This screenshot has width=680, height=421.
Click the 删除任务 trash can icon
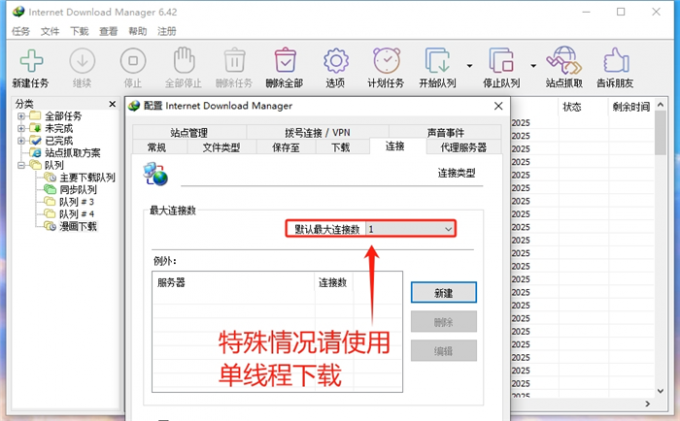click(x=235, y=60)
